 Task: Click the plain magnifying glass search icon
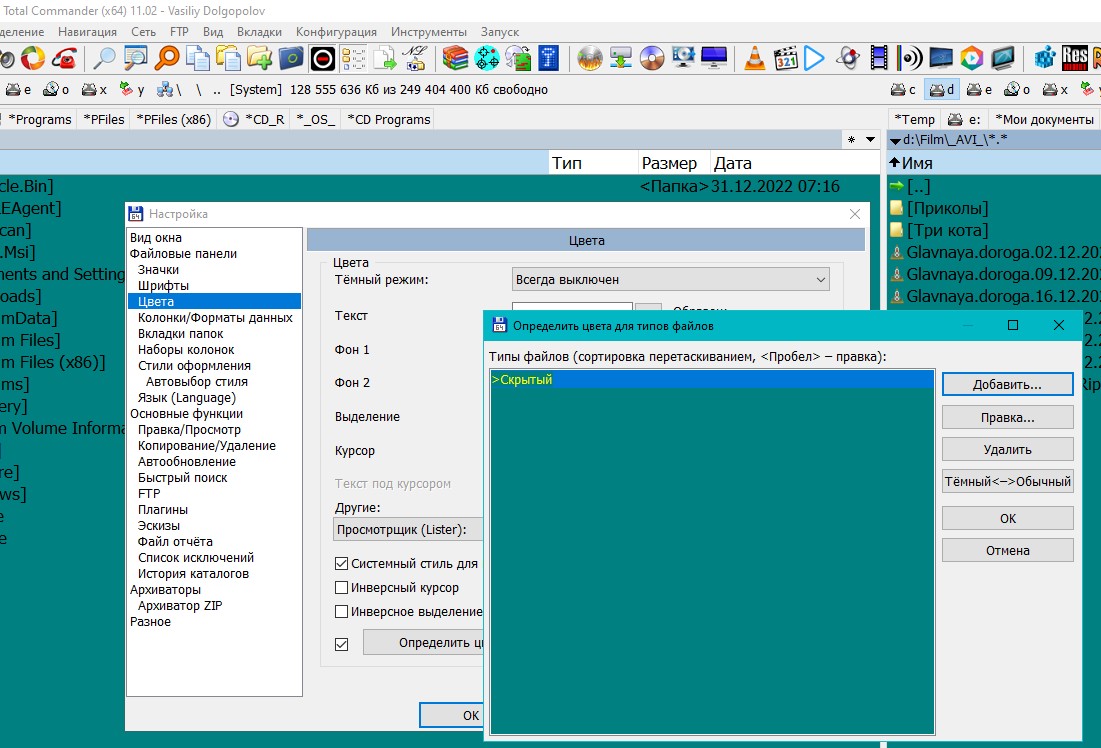[x=104, y=58]
